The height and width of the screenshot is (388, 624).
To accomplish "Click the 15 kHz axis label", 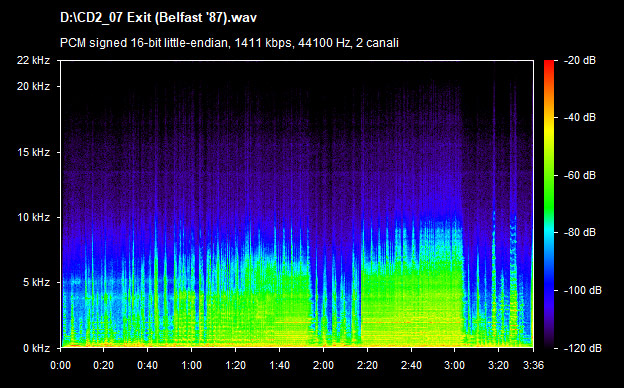I will 33,152.
